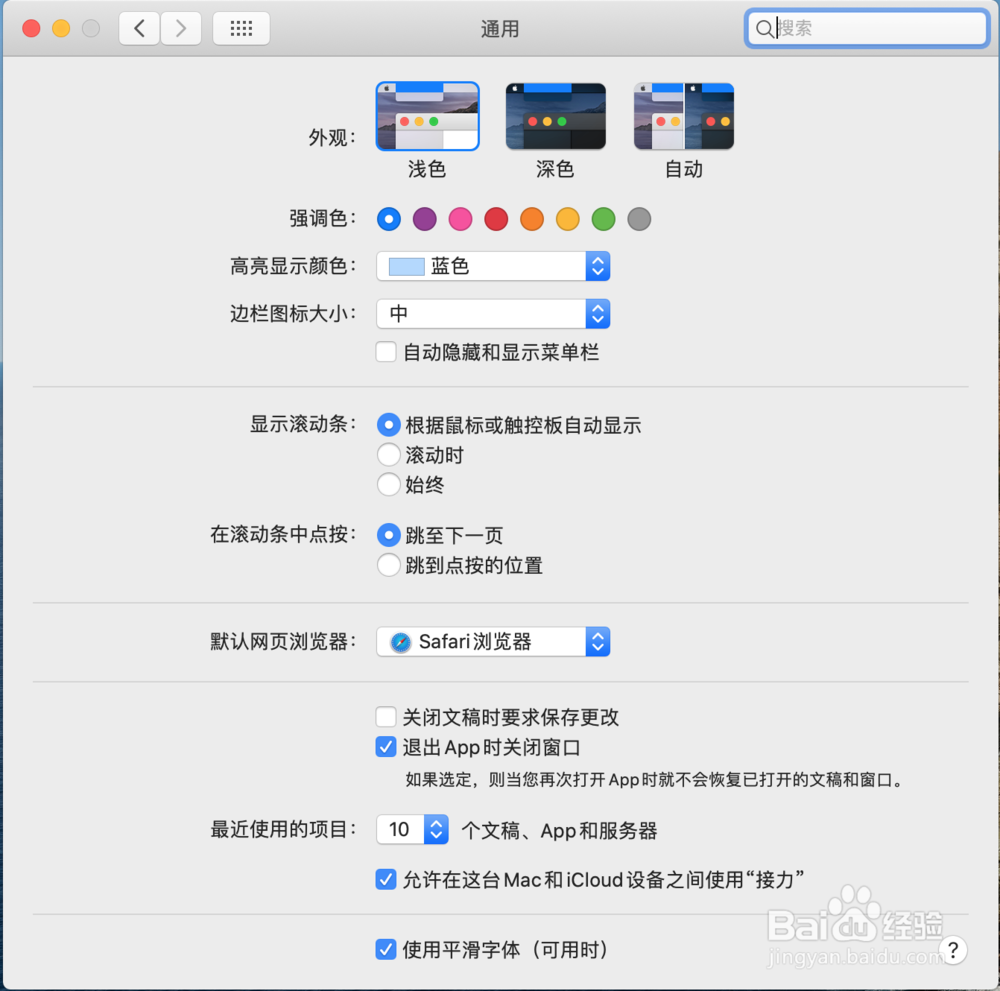
Task: Select 浅色 appearance thumbnail
Action: coord(427,116)
